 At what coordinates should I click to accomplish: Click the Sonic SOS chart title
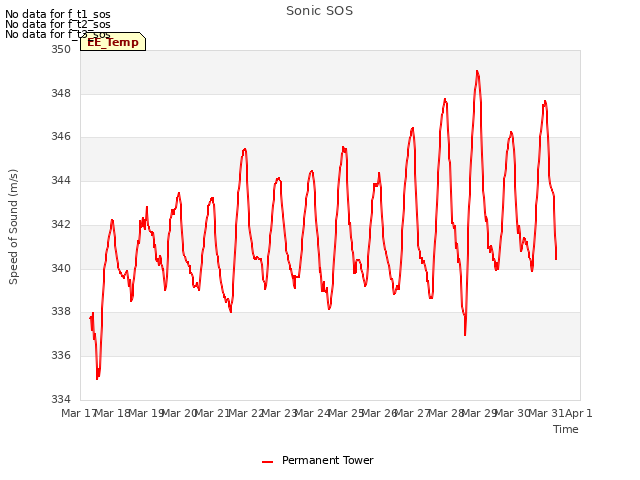[x=319, y=11]
